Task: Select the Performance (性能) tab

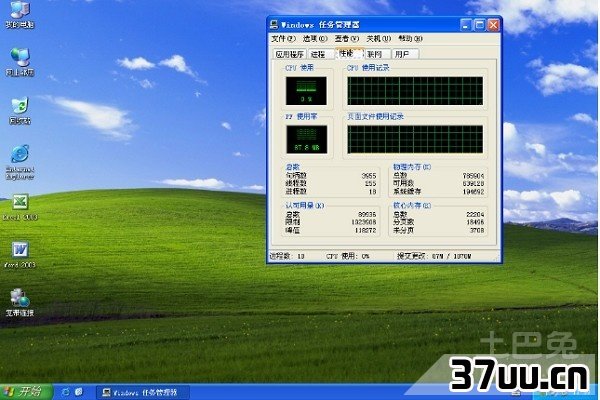Action: (x=349, y=53)
